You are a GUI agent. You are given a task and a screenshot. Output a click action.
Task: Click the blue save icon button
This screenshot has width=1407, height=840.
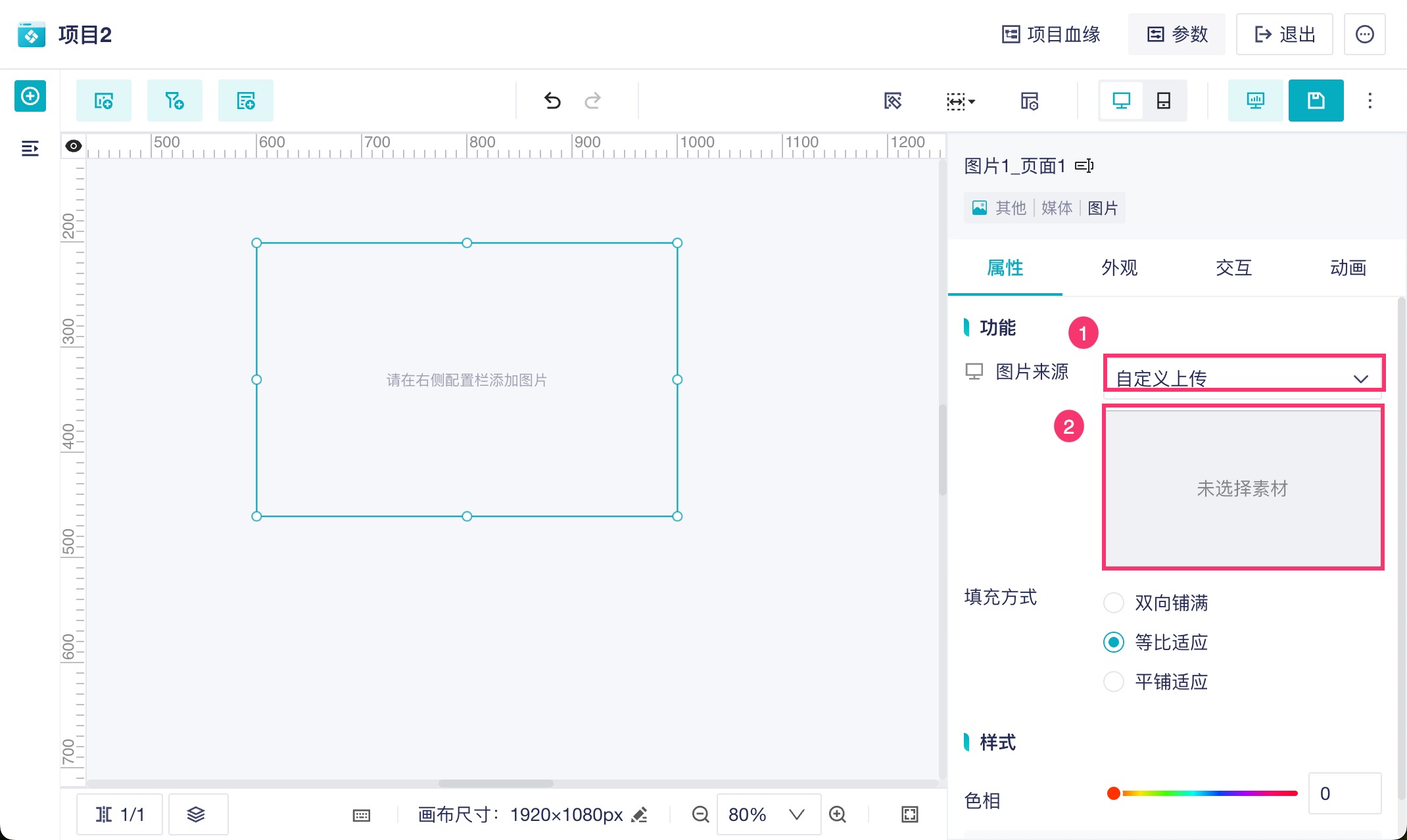point(1316,101)
